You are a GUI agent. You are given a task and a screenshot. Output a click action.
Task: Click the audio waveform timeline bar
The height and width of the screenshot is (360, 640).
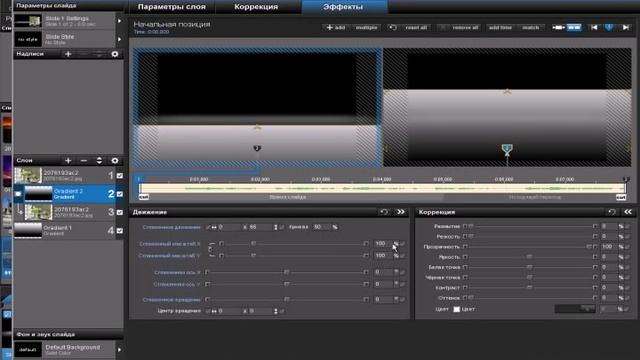tap(382, 189)
